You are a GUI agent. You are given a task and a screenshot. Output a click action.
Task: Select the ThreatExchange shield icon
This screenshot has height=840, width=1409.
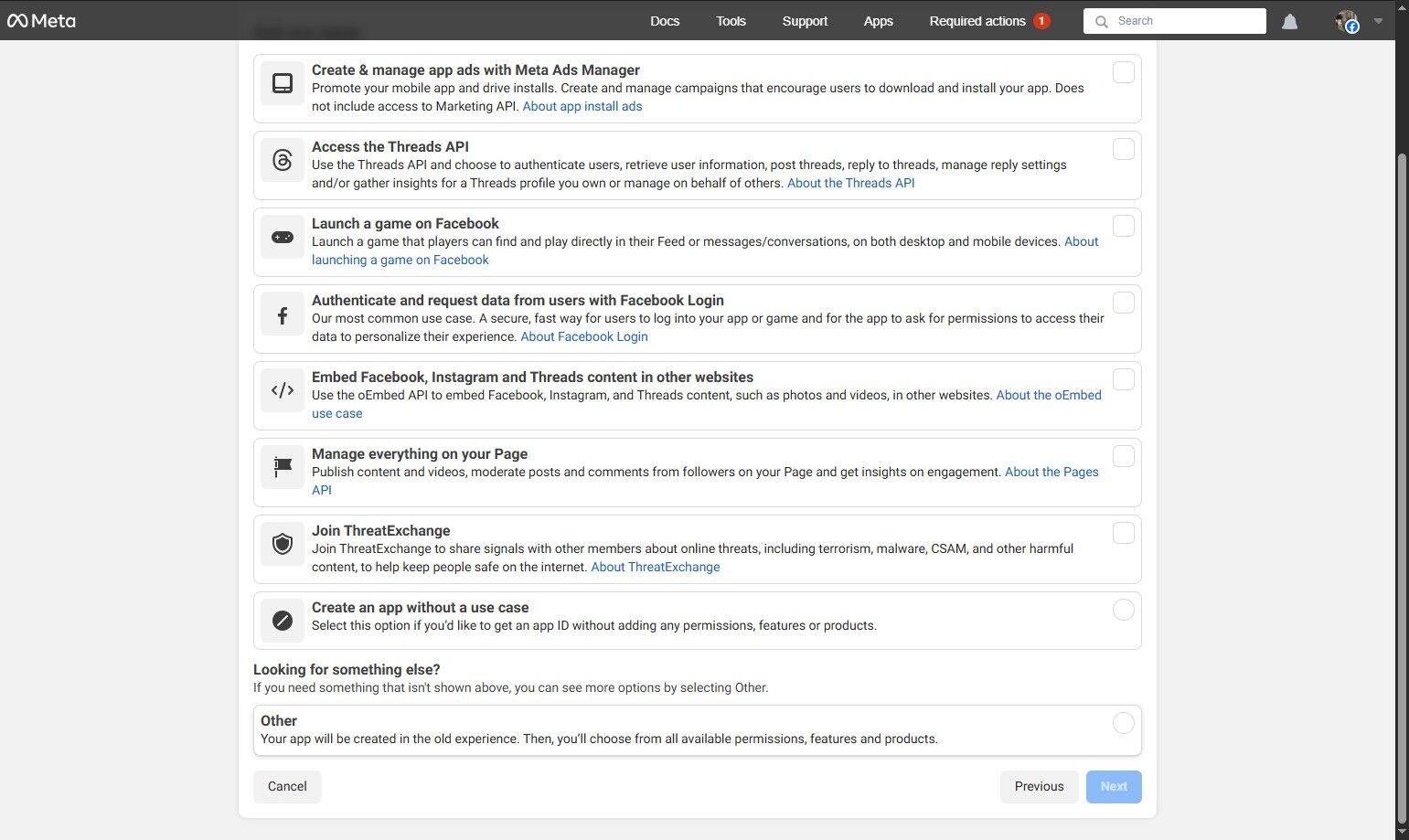tap(282, 543)
